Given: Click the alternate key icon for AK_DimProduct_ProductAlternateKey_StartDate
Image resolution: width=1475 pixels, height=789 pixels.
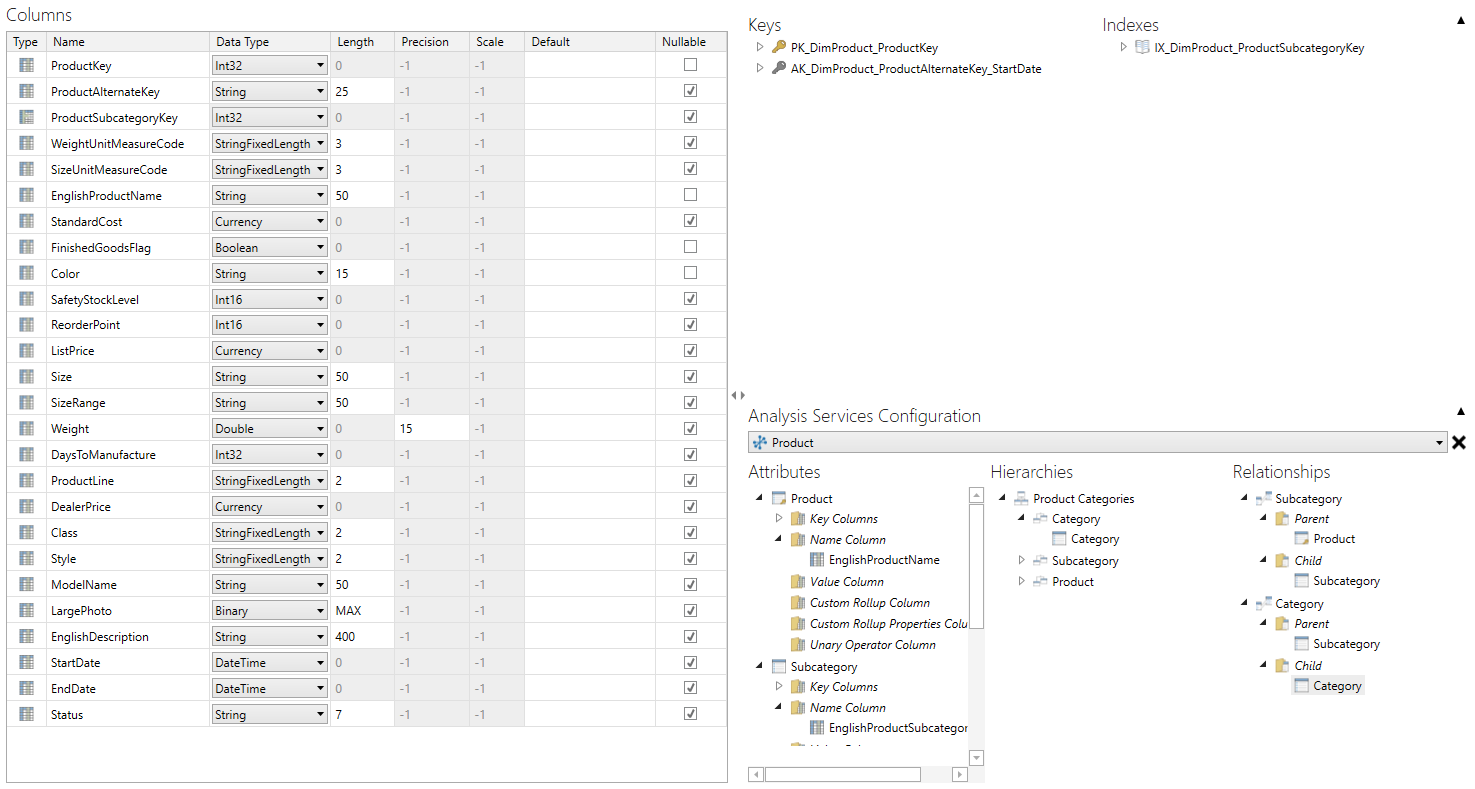Looking at the screenshot, I should pyautogui.click(x=779, y=69).
